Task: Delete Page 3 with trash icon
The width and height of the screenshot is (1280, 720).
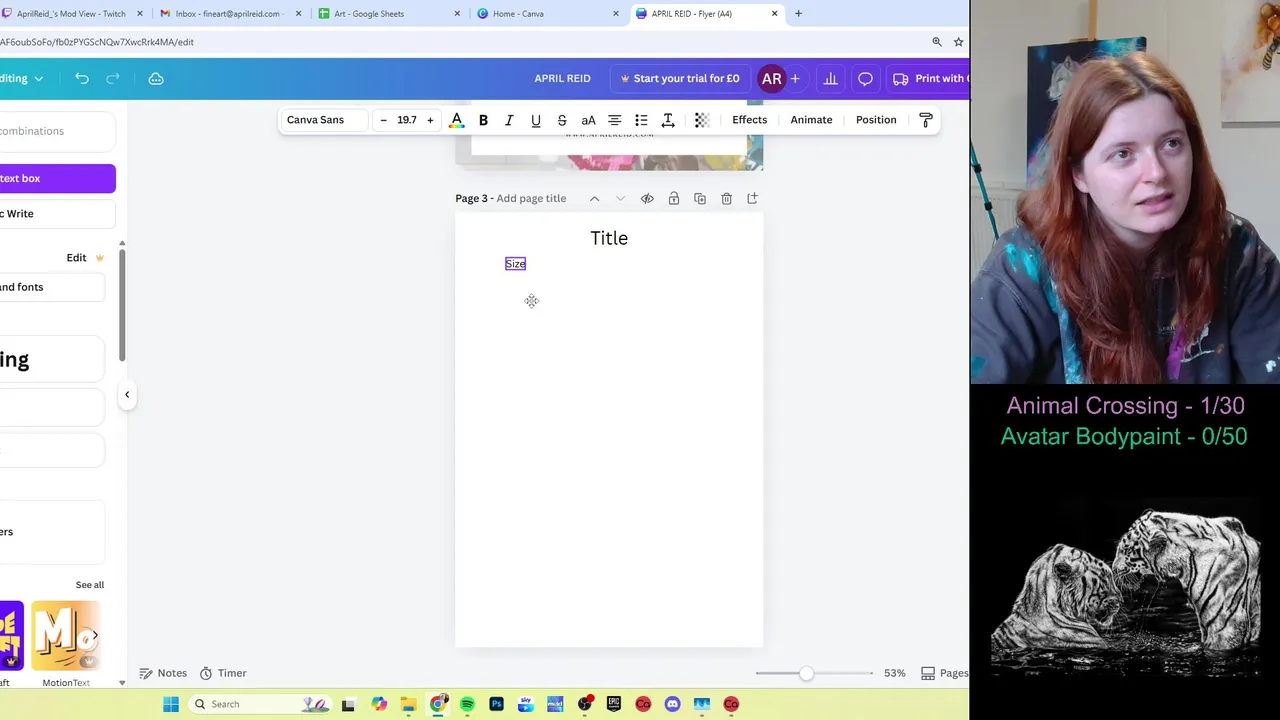Action: [726, 198]
